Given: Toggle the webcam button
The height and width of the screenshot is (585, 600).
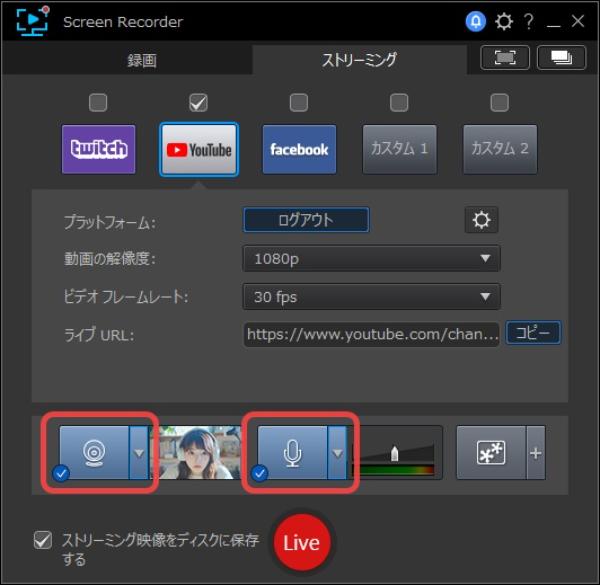Looking at the screenshot, I should point(94,453).
